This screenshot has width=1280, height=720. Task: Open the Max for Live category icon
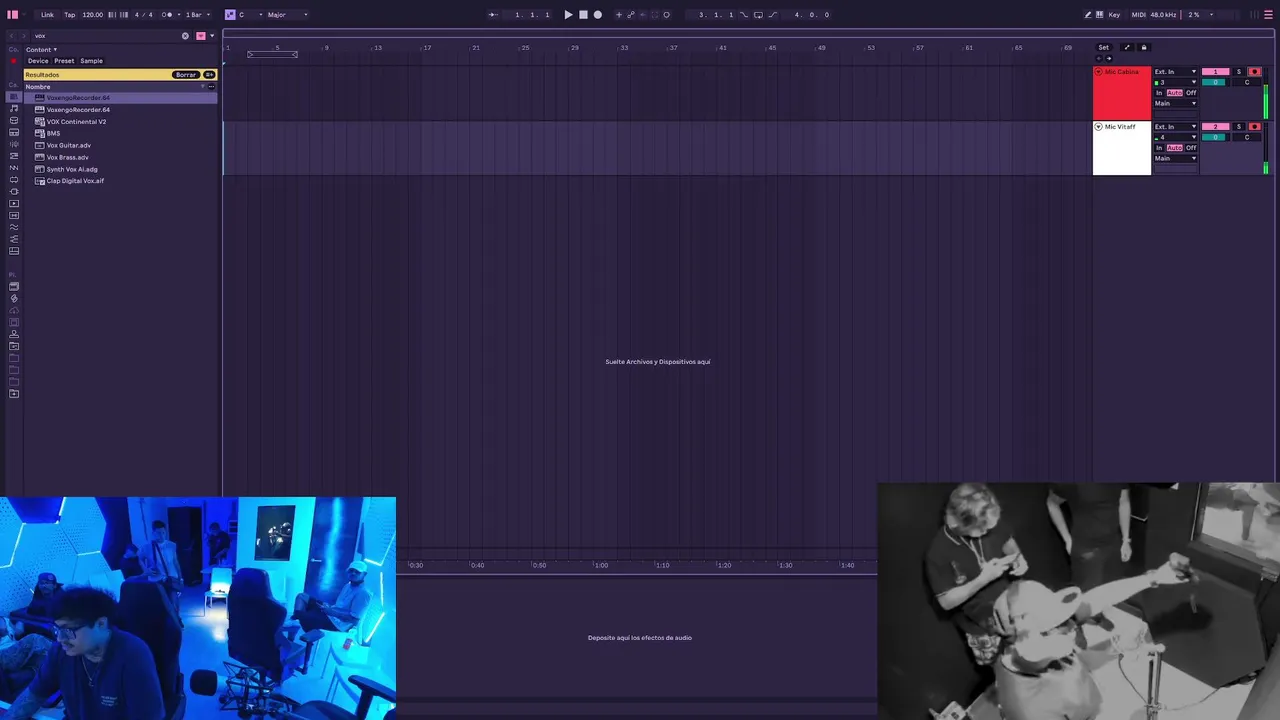point(14,180)
